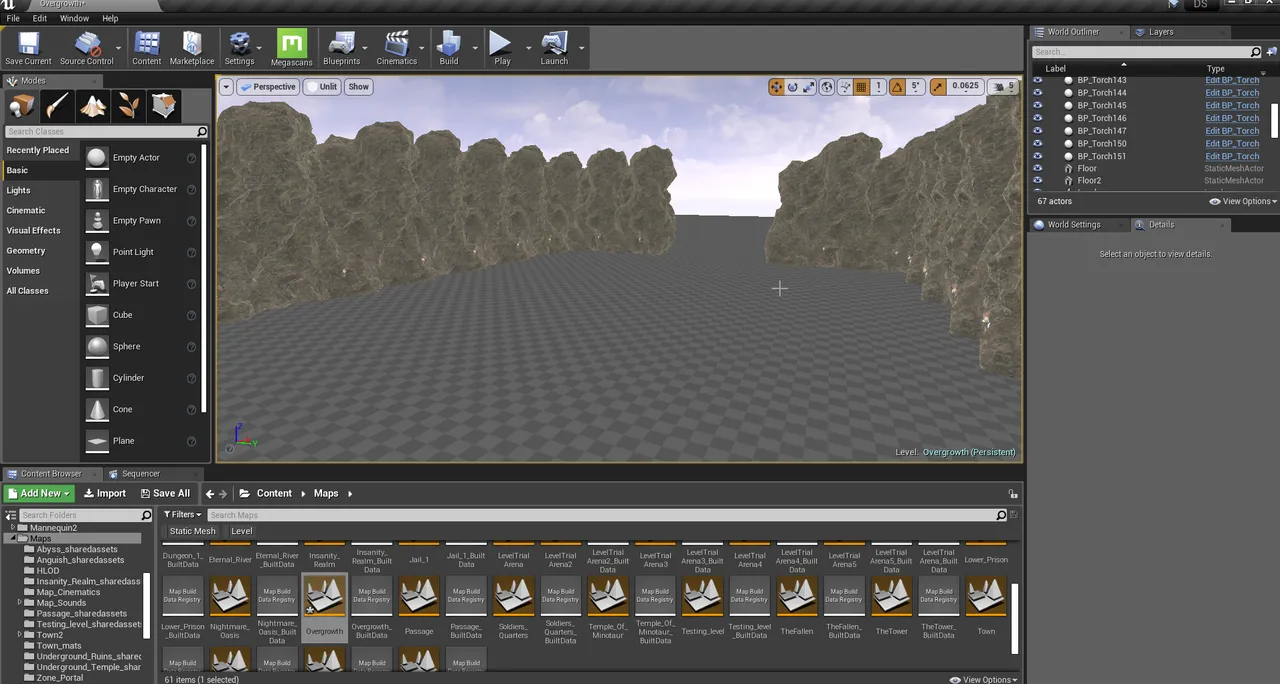Click the Point Light icon
Image resolution: width=1280 pixels, height=684 pixels.
(97, 252)
